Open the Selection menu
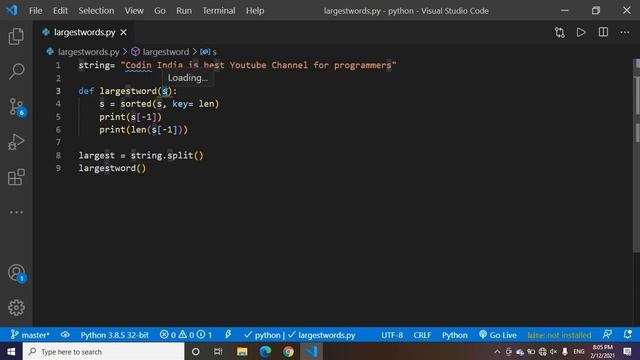The image size is (640, 360). pyautogui.click(x=96, y=11)
